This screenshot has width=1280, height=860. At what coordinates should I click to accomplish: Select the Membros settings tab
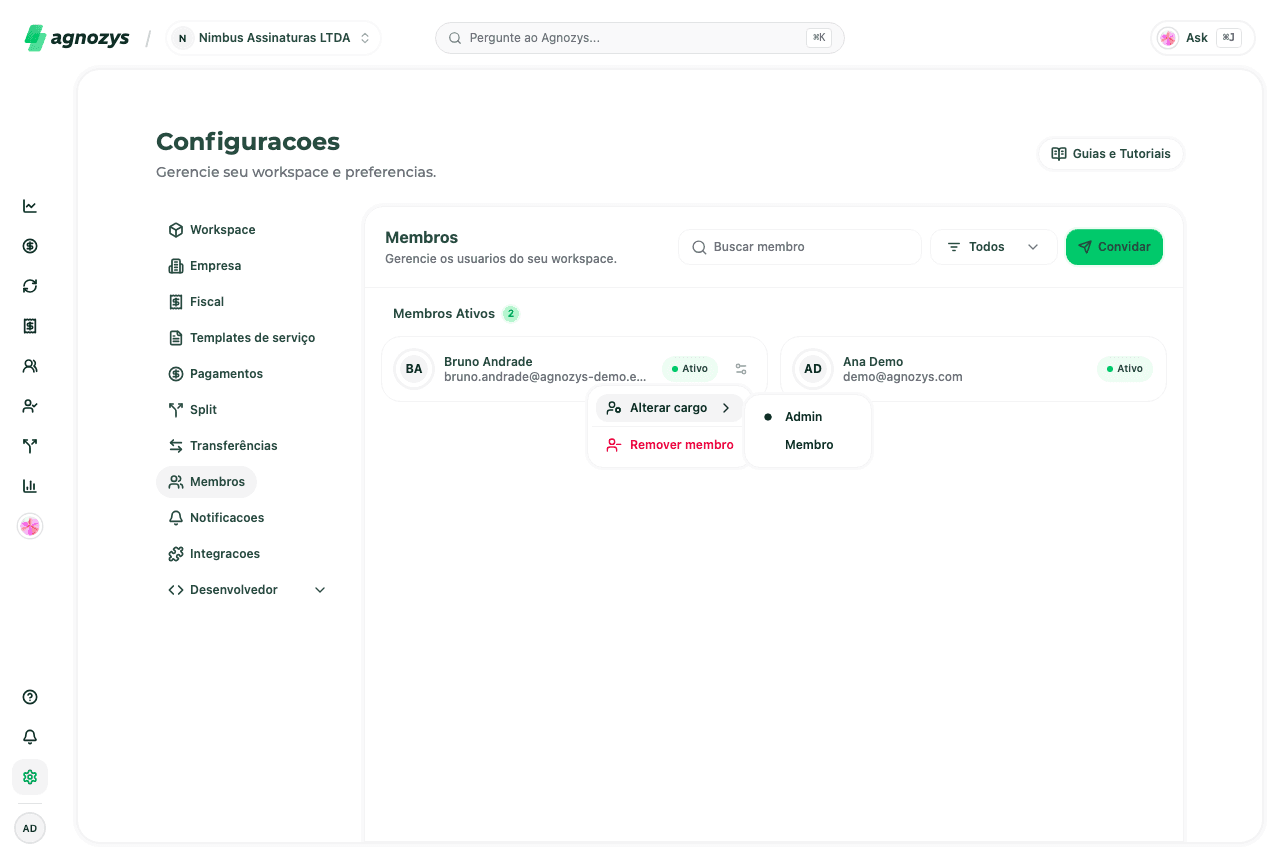tap(206, 482)
